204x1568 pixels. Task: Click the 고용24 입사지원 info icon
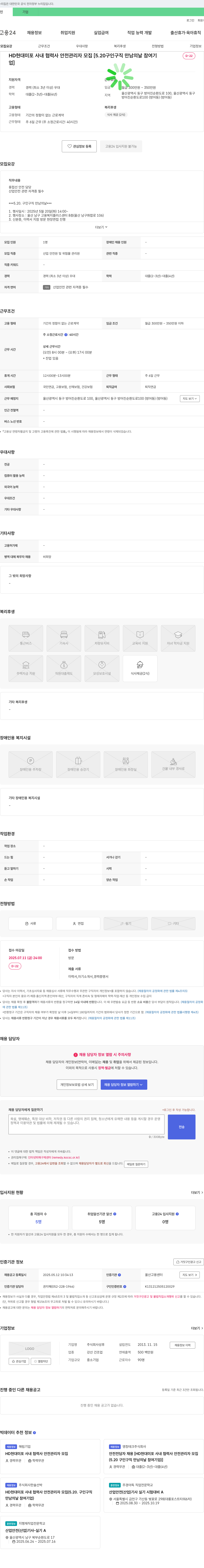pyautogui.click(x=177, y=1214)
